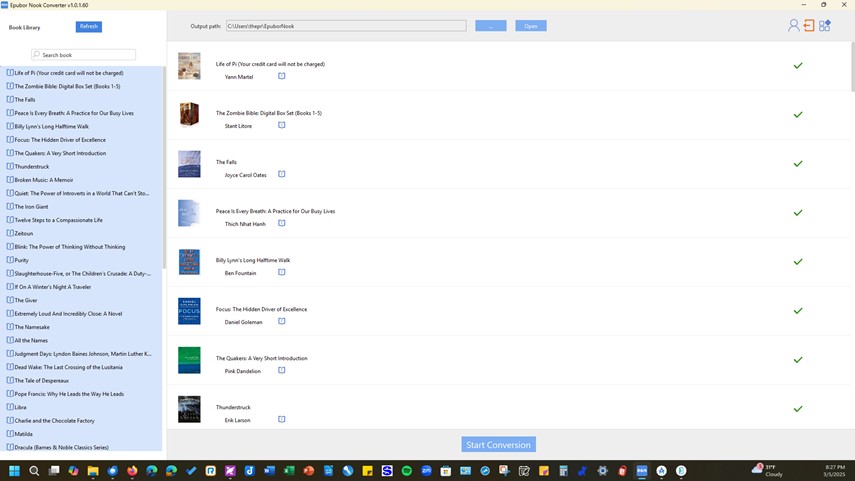
Task: Click book icon beside Daniel Goleman
Action: pos(282,321)
